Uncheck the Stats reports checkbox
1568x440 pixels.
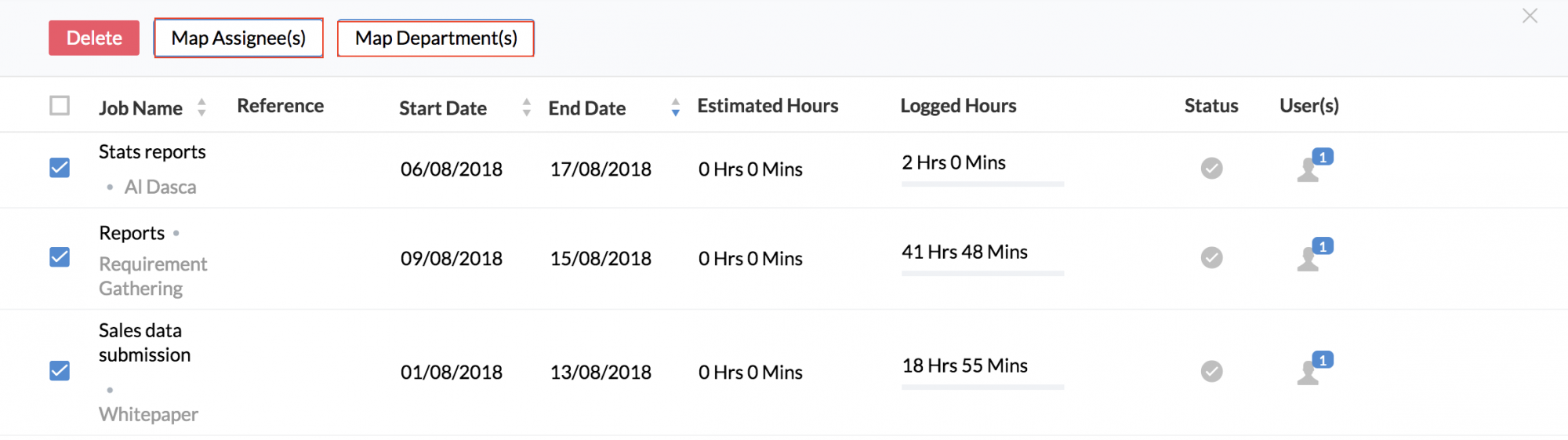pyautogui.click(x=60, y=168)
